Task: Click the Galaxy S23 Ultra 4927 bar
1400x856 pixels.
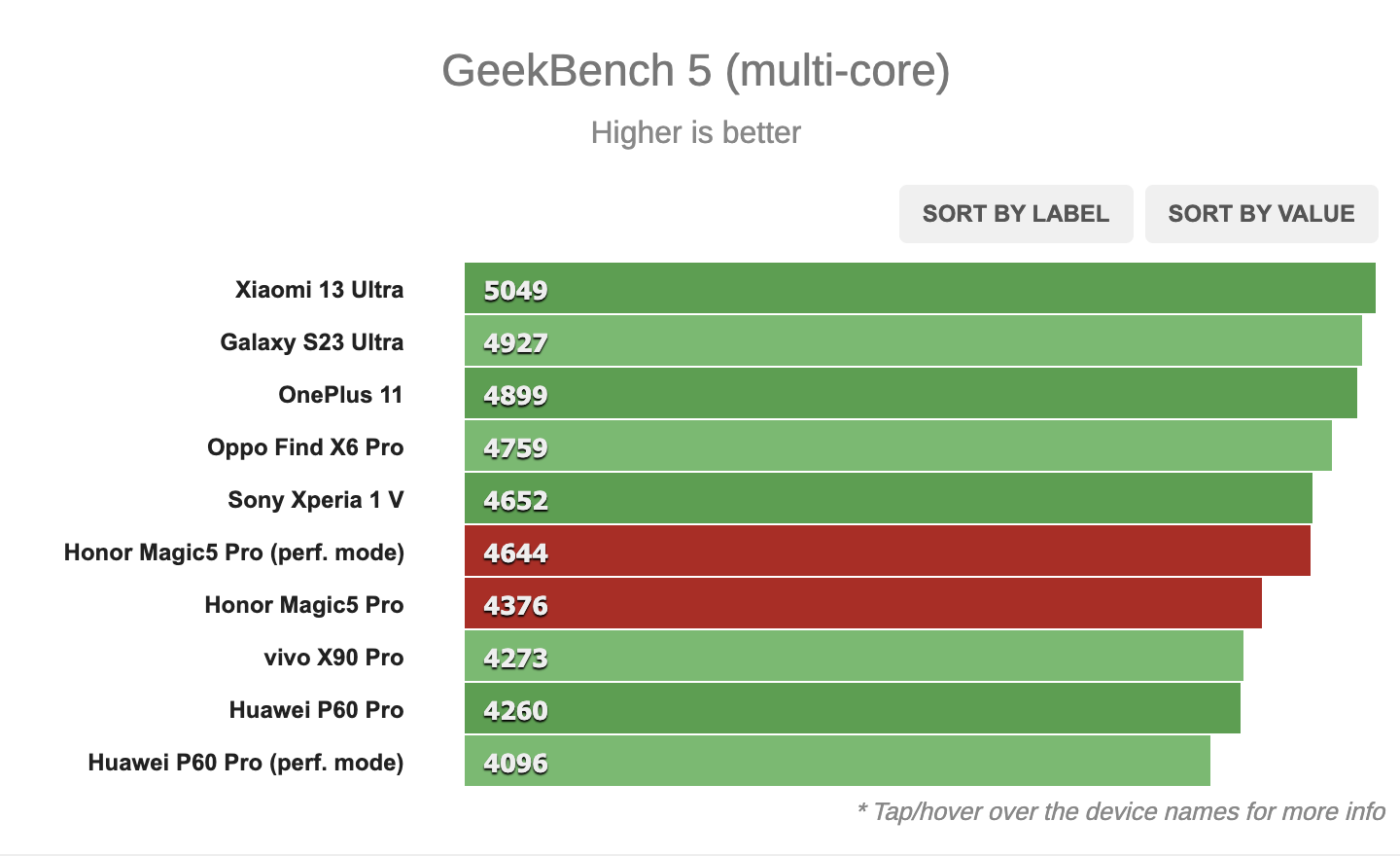Action: click(912, 341)
